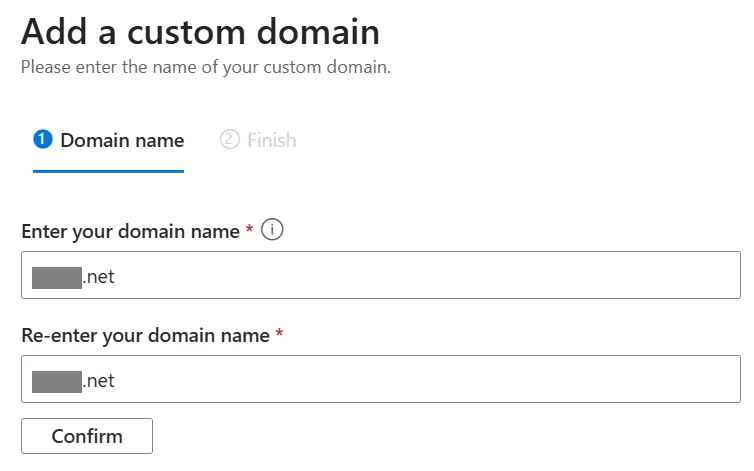Click the info icon beside domain name label
The width and height of the screenshot is (754, 471).
(272, 230)
